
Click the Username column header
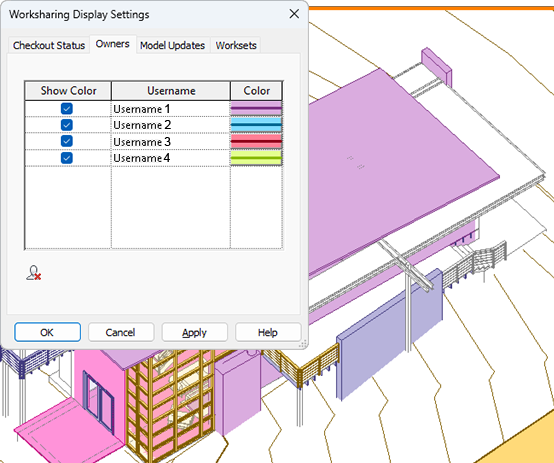(171, 91)
